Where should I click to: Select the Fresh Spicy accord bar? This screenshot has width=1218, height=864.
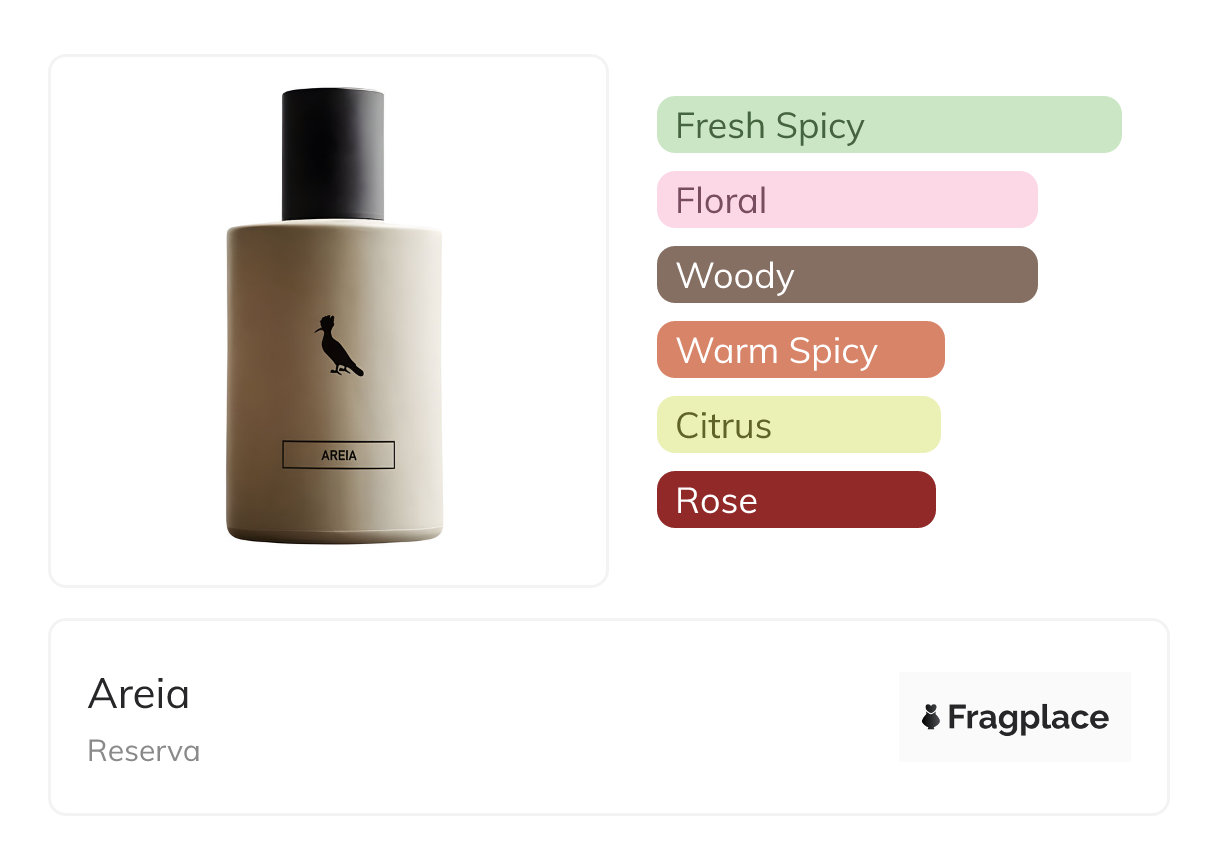point(889,125)
